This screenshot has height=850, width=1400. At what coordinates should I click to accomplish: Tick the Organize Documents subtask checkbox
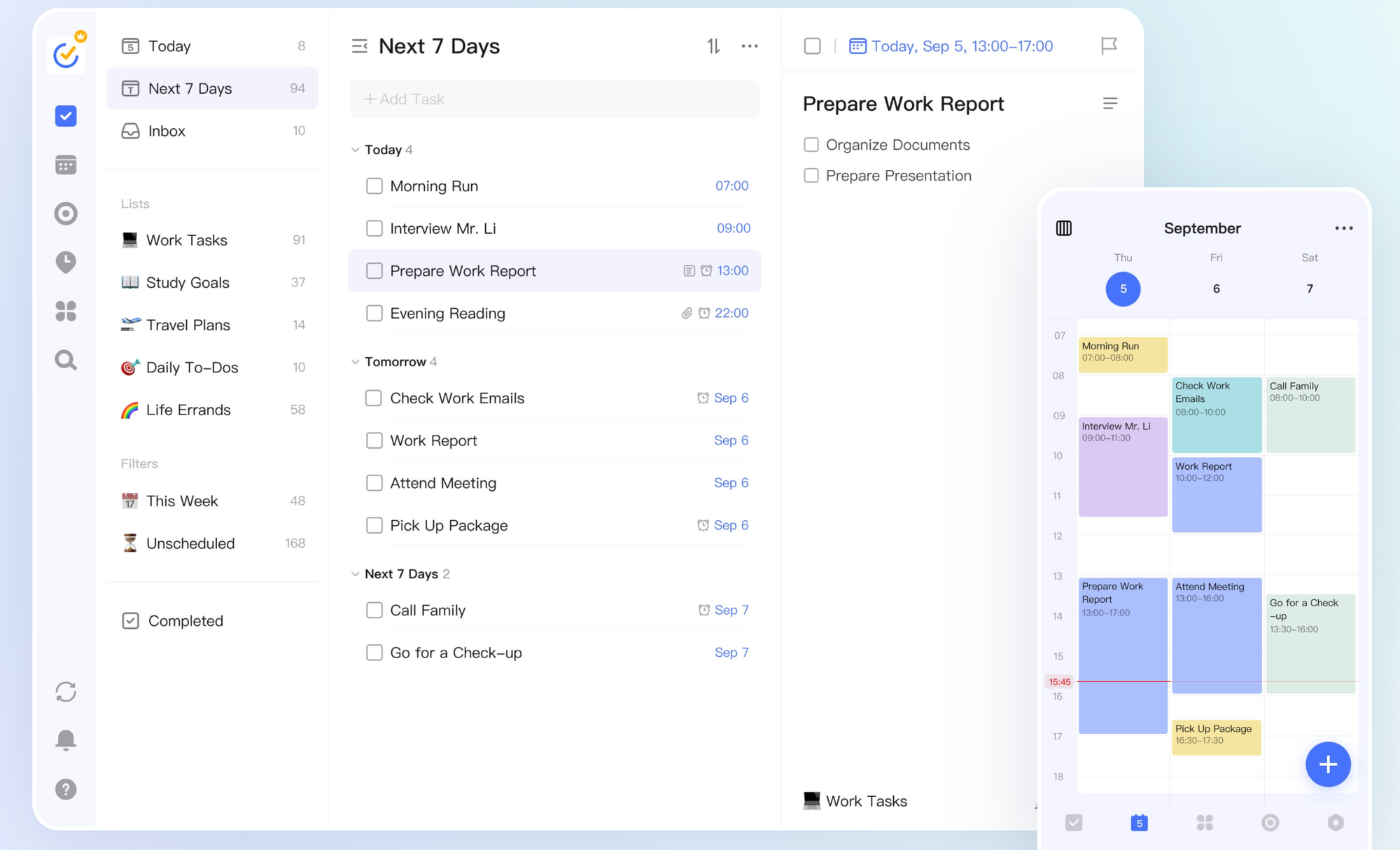click(x=811, y=145)
